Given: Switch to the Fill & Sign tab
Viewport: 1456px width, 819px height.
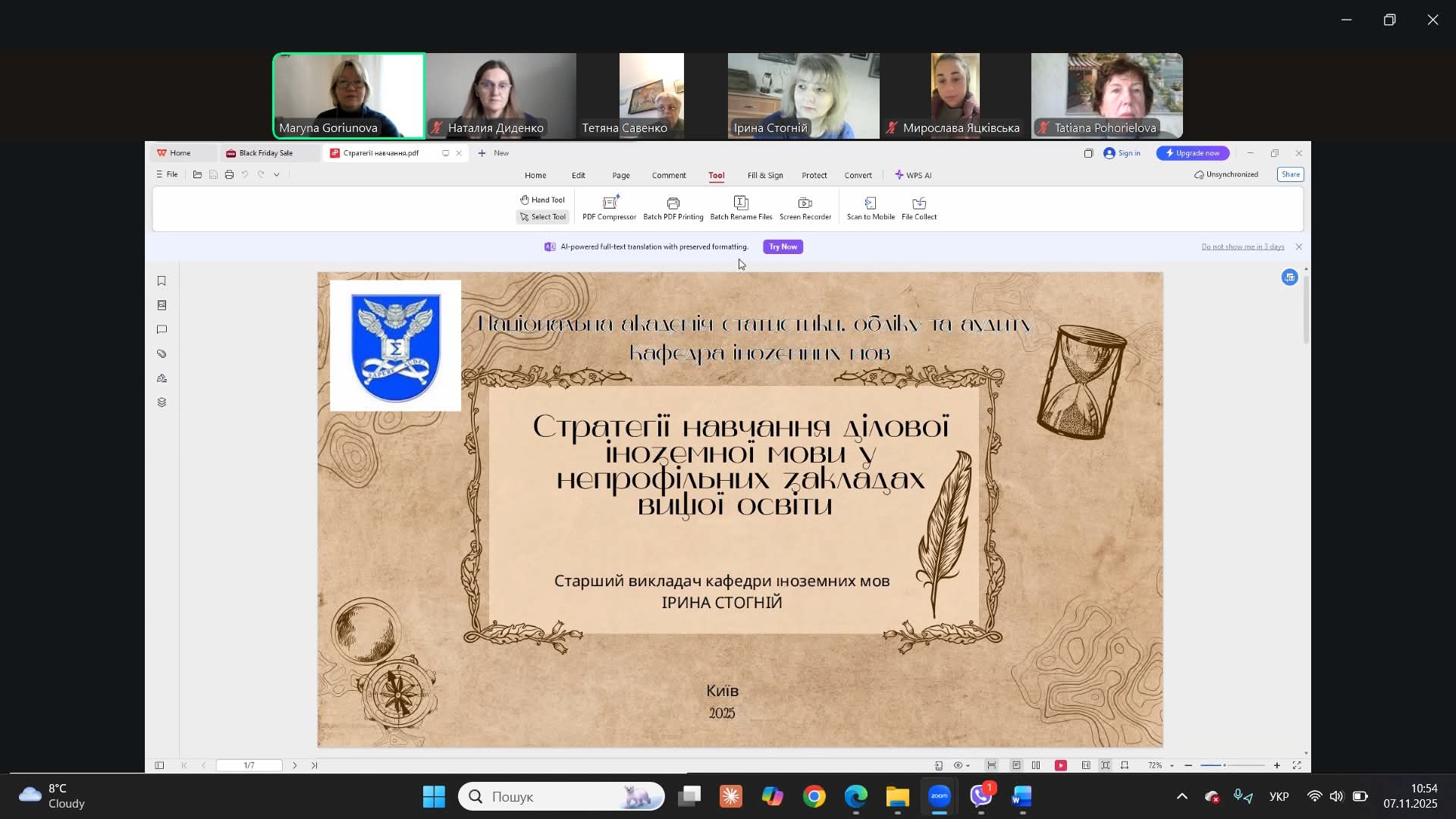Looking at the screenshot, I should pos(764,175).
